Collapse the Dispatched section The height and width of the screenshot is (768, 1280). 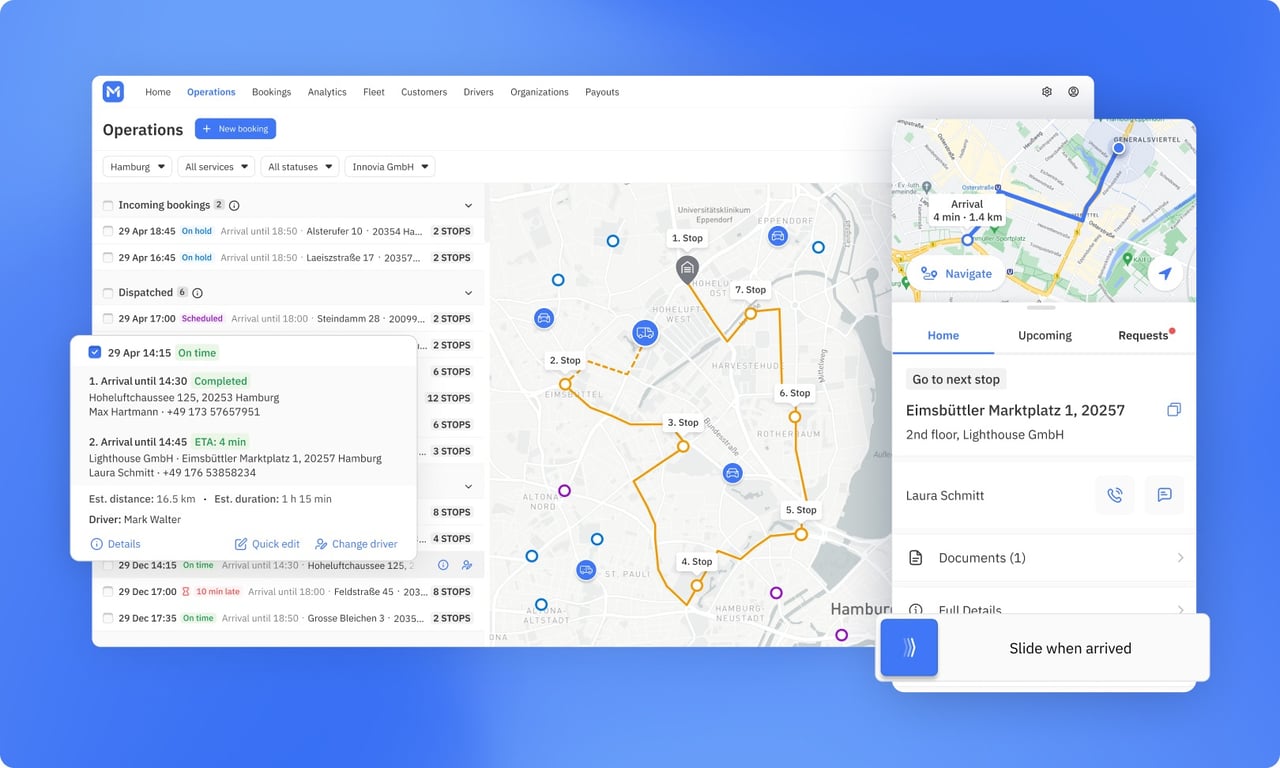pos(468,293)
